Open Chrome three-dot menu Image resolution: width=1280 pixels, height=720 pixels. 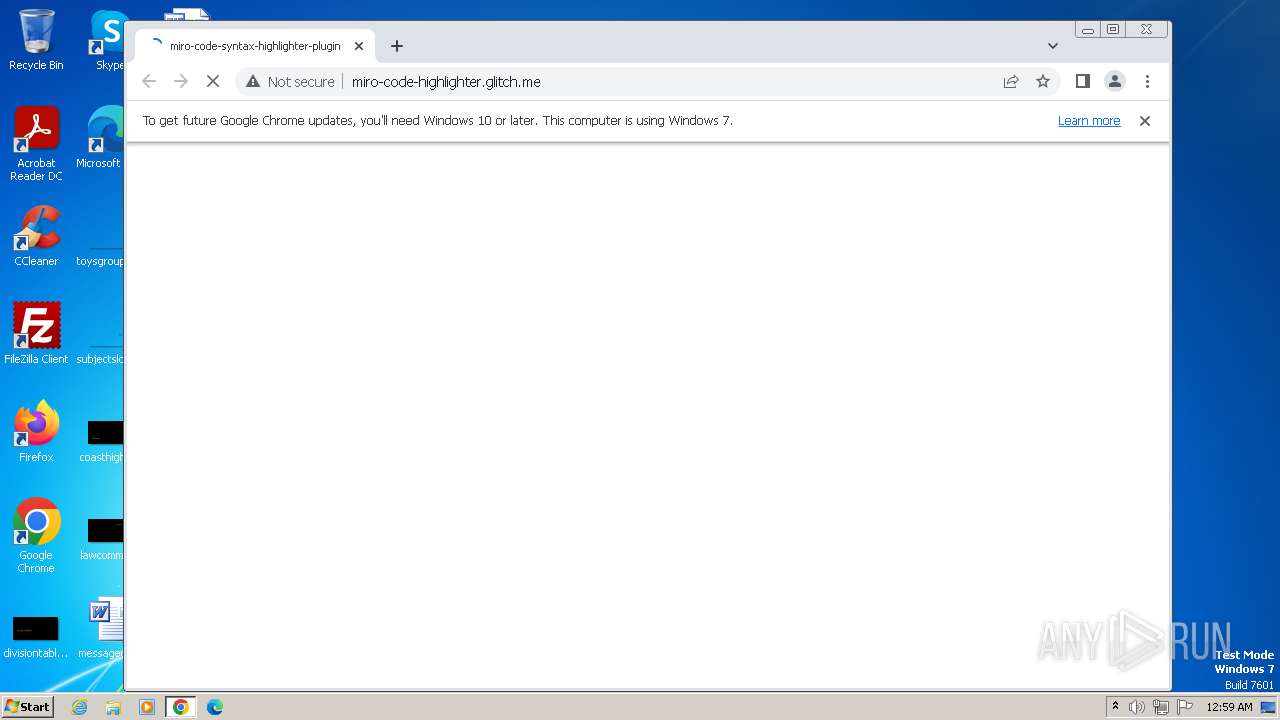point(1147,82)
